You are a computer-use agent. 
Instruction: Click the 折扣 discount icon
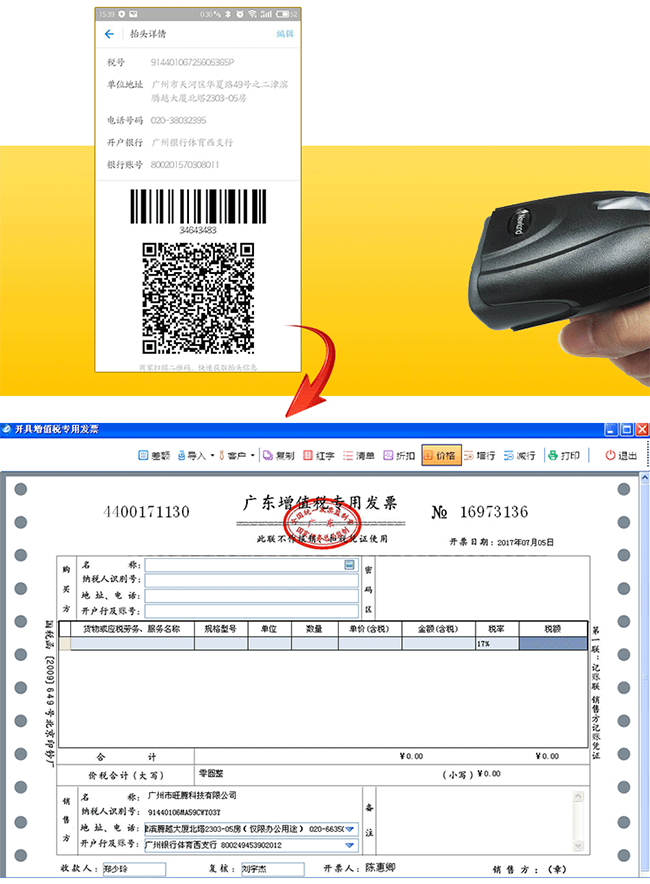pos(399,455)
